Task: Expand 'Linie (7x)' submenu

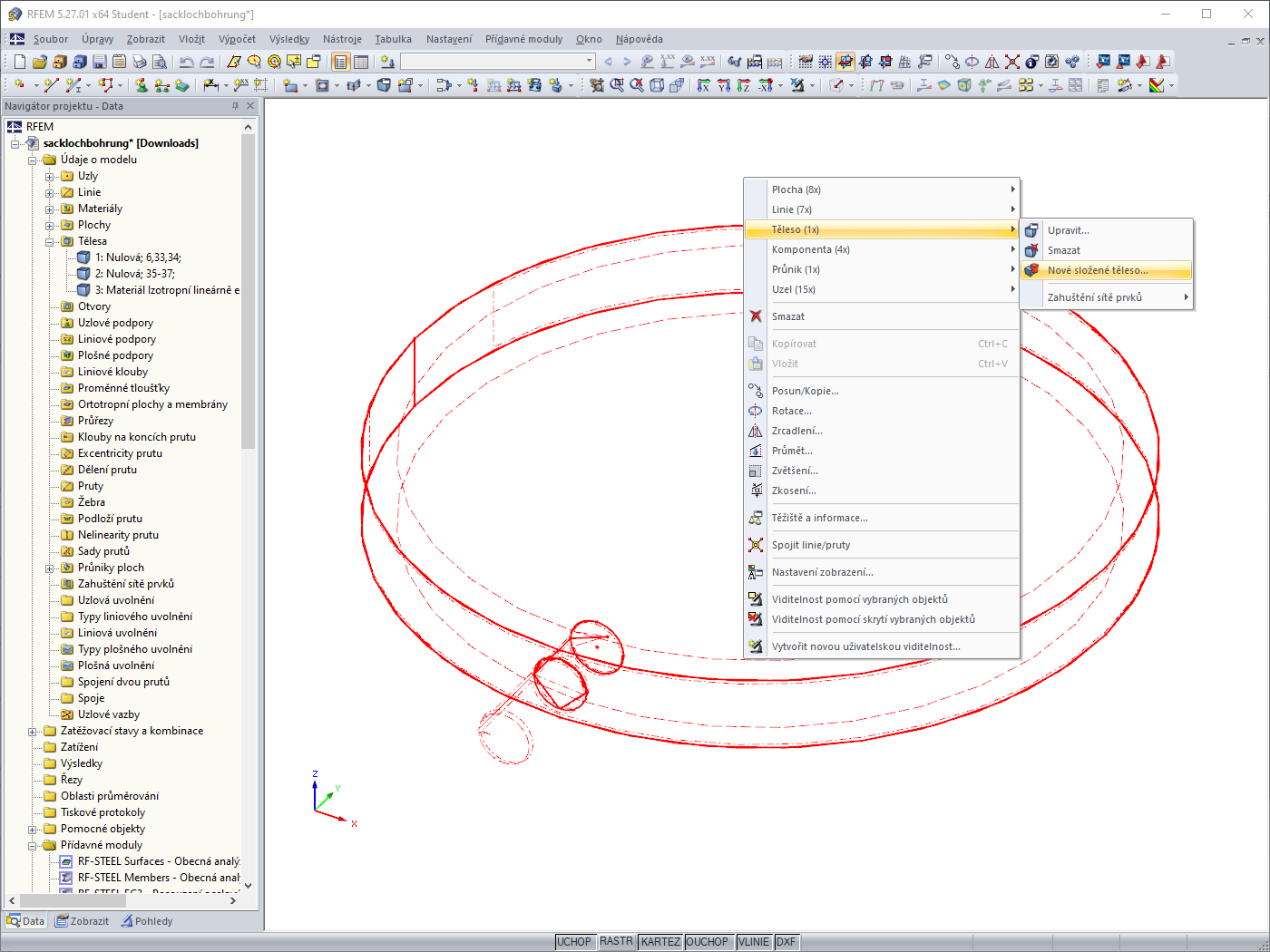Action: (x=882, y=209)
